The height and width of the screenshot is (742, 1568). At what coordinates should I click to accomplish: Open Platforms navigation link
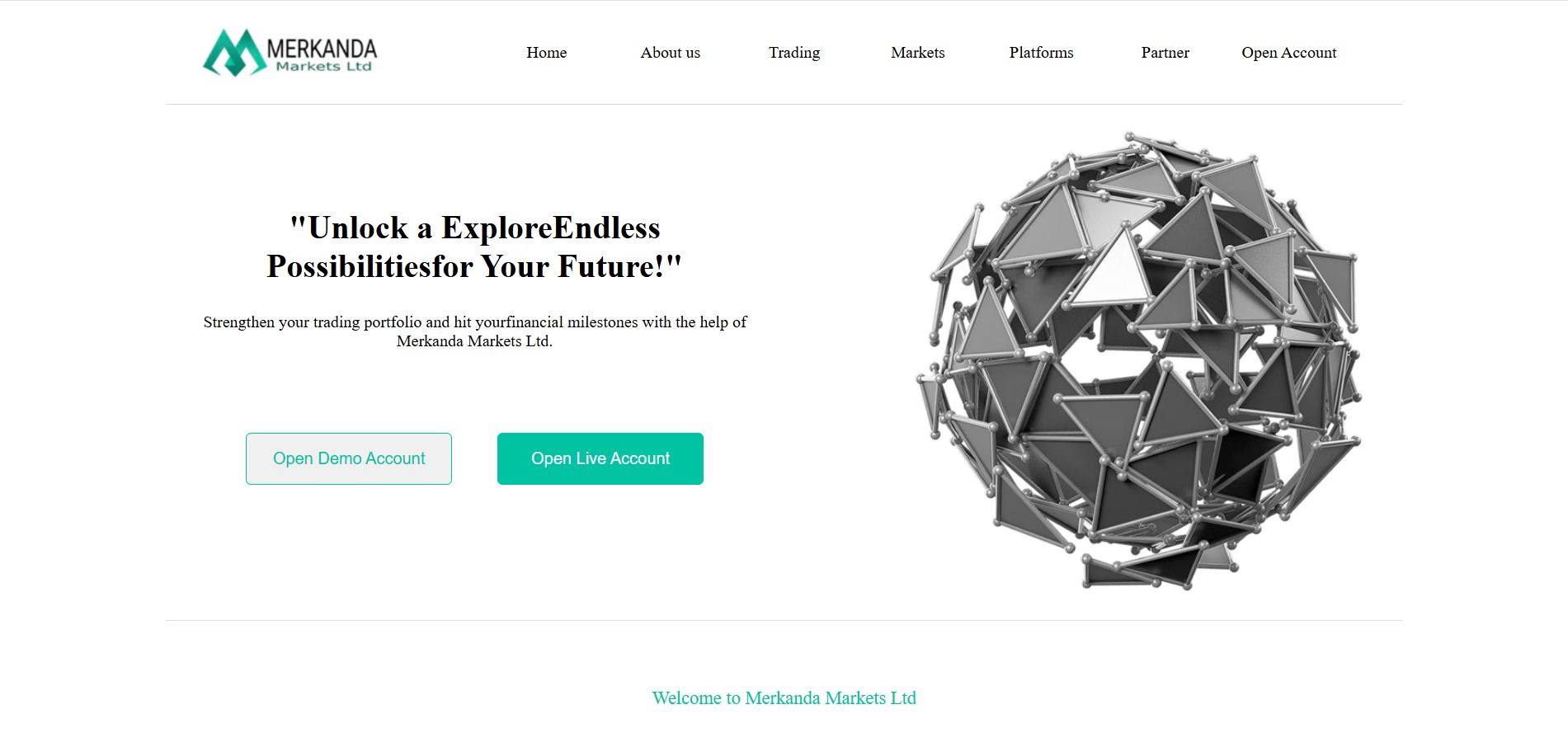point(1041,53)
